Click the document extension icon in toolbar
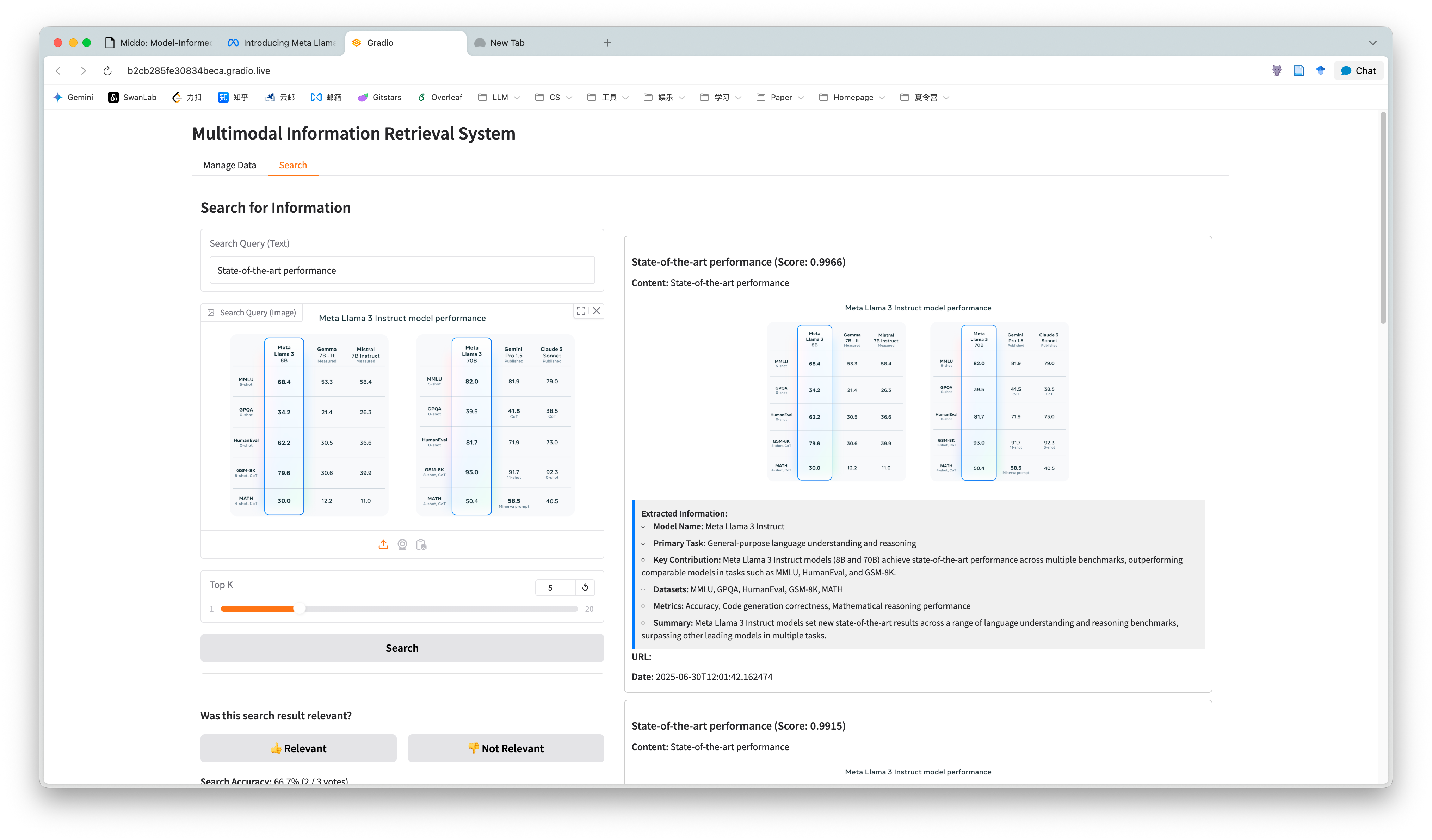This screenshot has height=840, width=1432. click(1298, 70)
